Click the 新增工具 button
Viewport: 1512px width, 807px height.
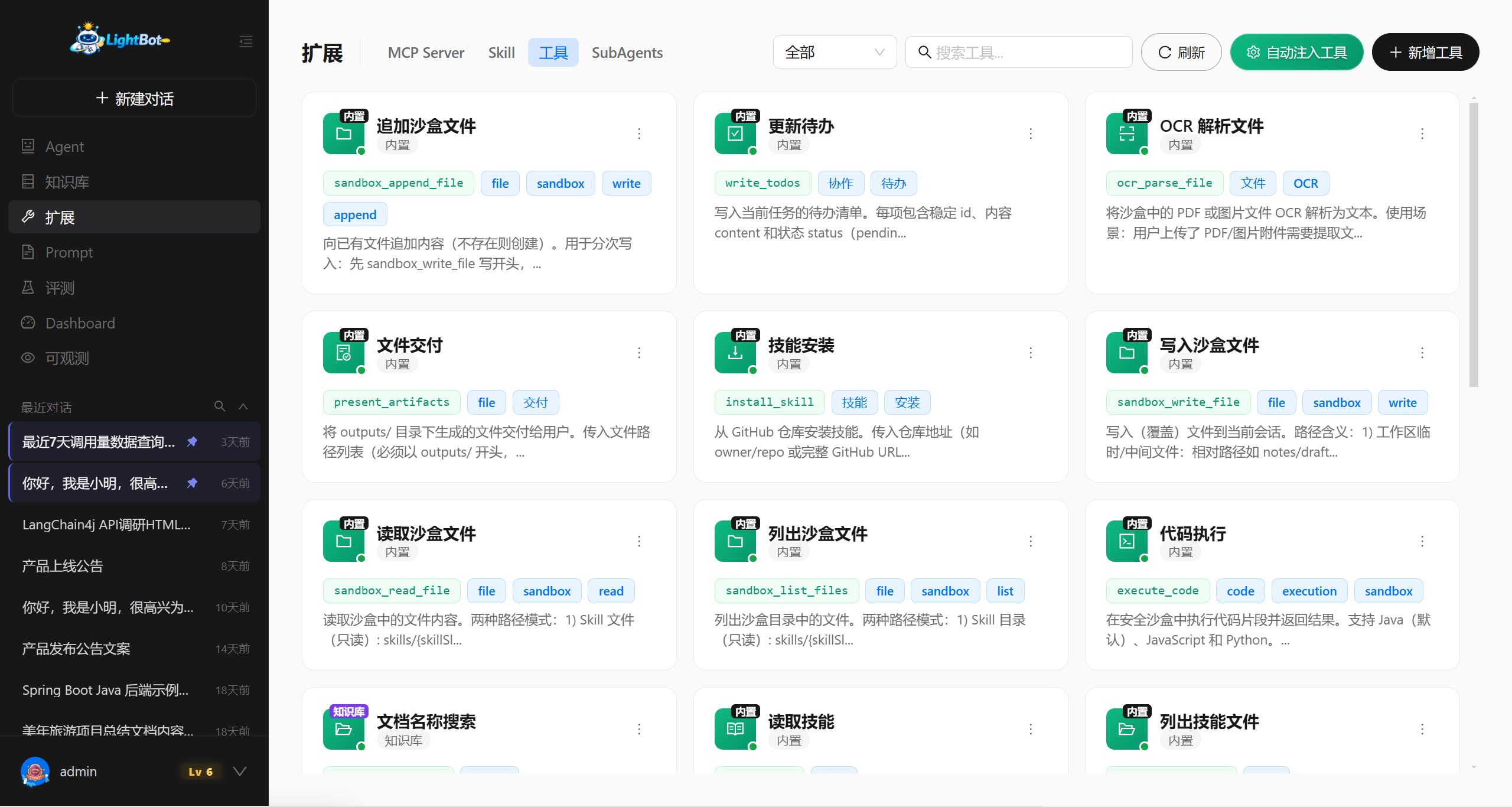pos(1426,52)
